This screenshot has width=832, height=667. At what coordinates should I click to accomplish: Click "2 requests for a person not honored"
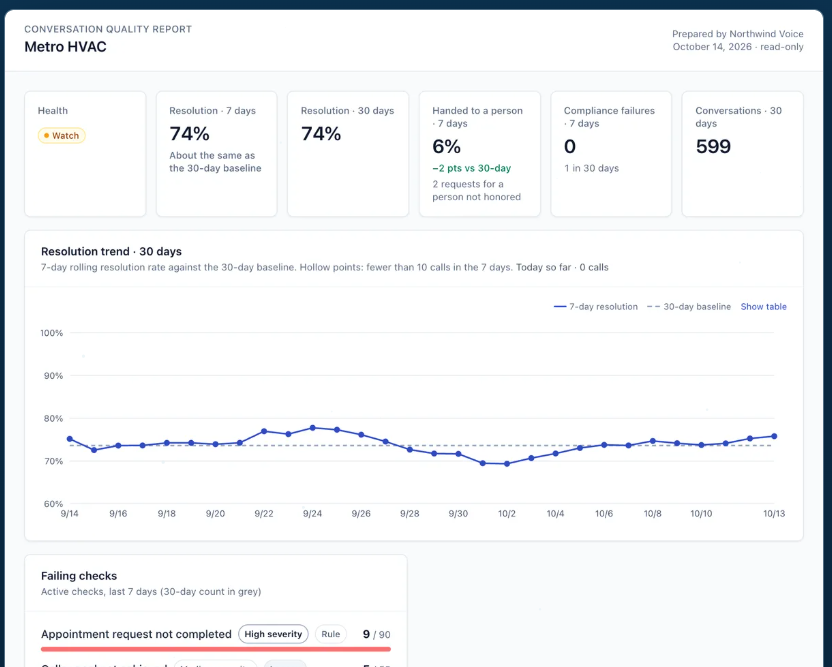pyautogui.click(x=476, y=190)
